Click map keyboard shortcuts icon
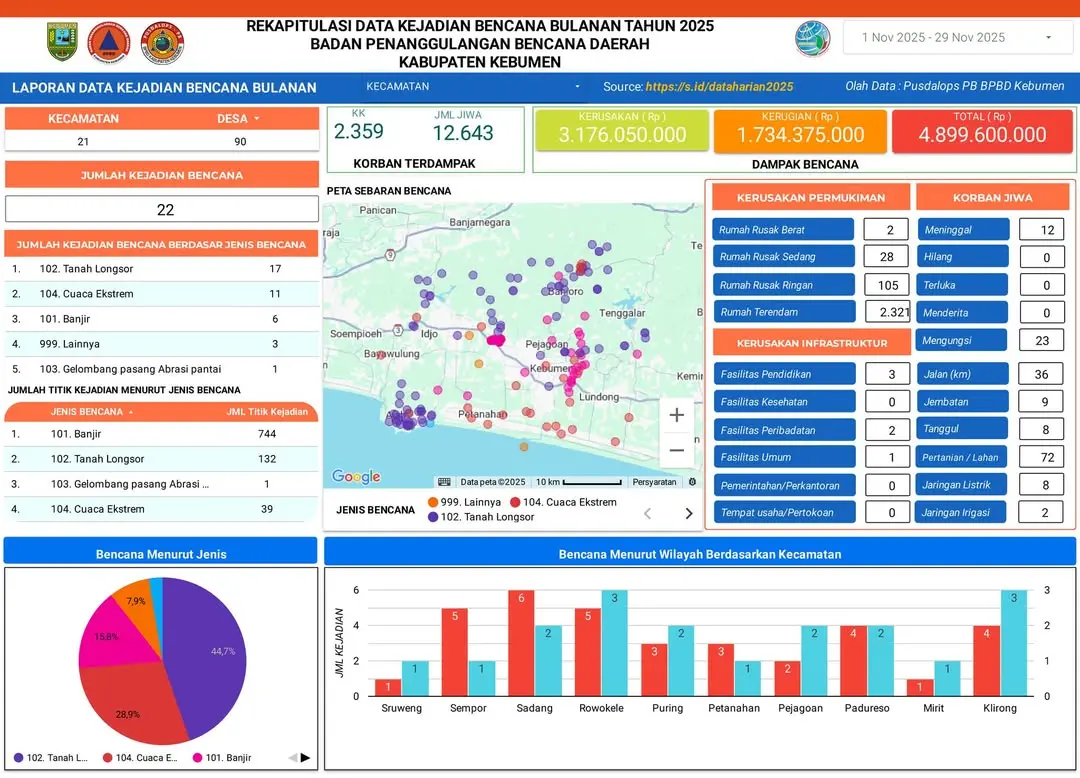The width and height of the screenshot is (1080, 778). pos(444,482)
